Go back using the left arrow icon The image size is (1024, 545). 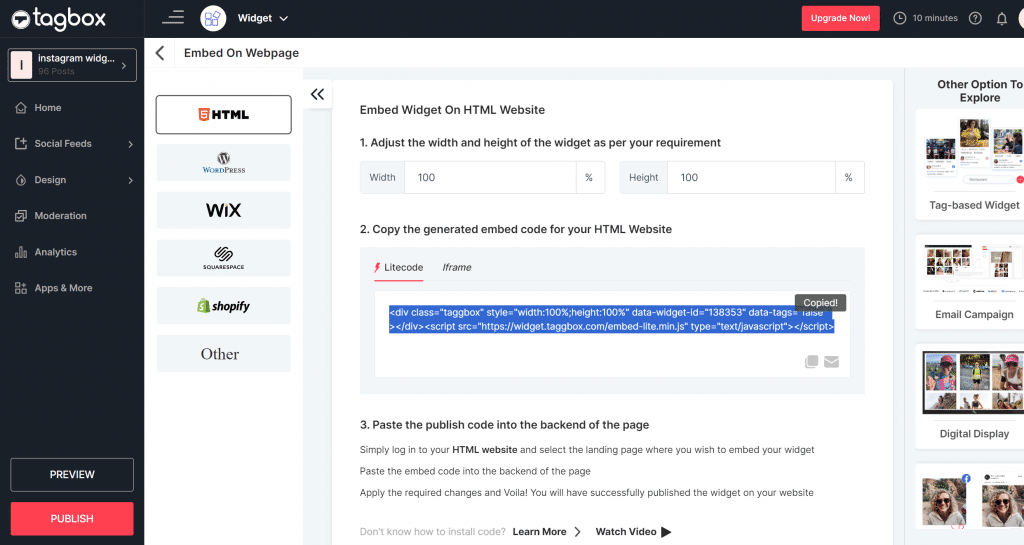pos(160,53)
